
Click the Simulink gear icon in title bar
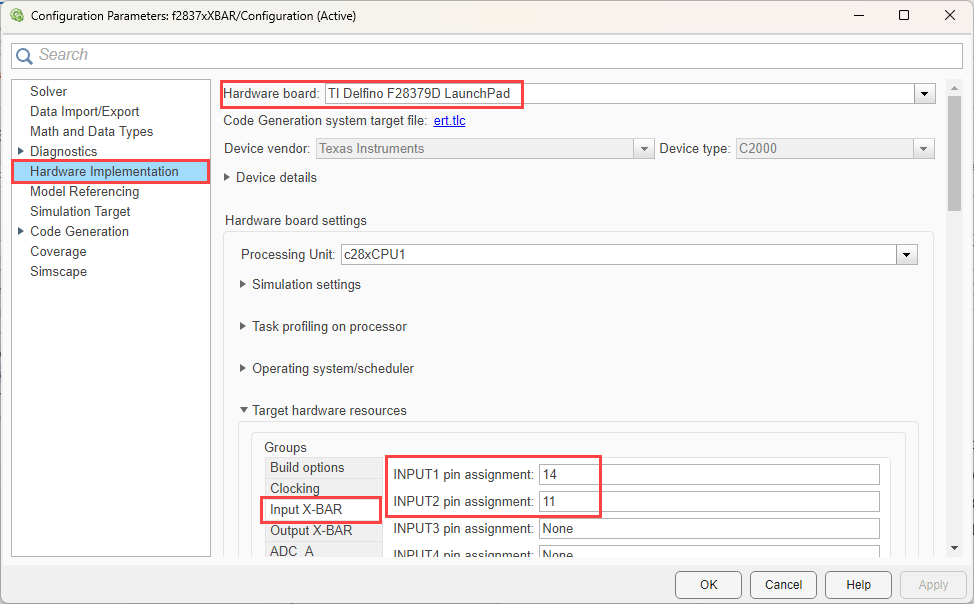tap(17, 16)
